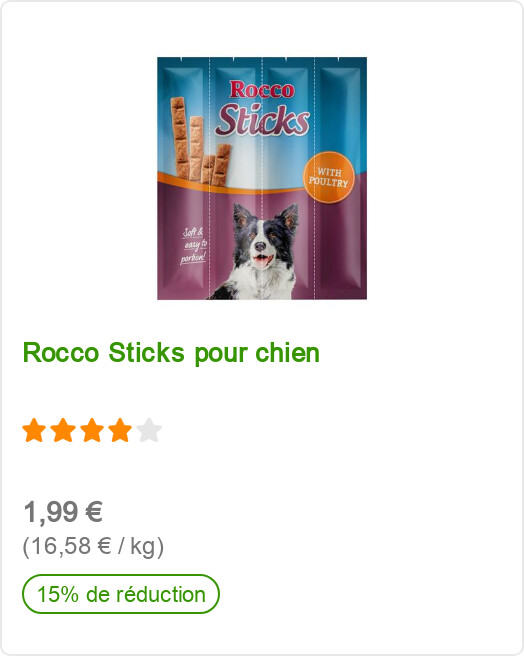This screenshot has width=524, height=656.
Task: Open the Rocco Sticks product image
Action: tap(262, 178)
